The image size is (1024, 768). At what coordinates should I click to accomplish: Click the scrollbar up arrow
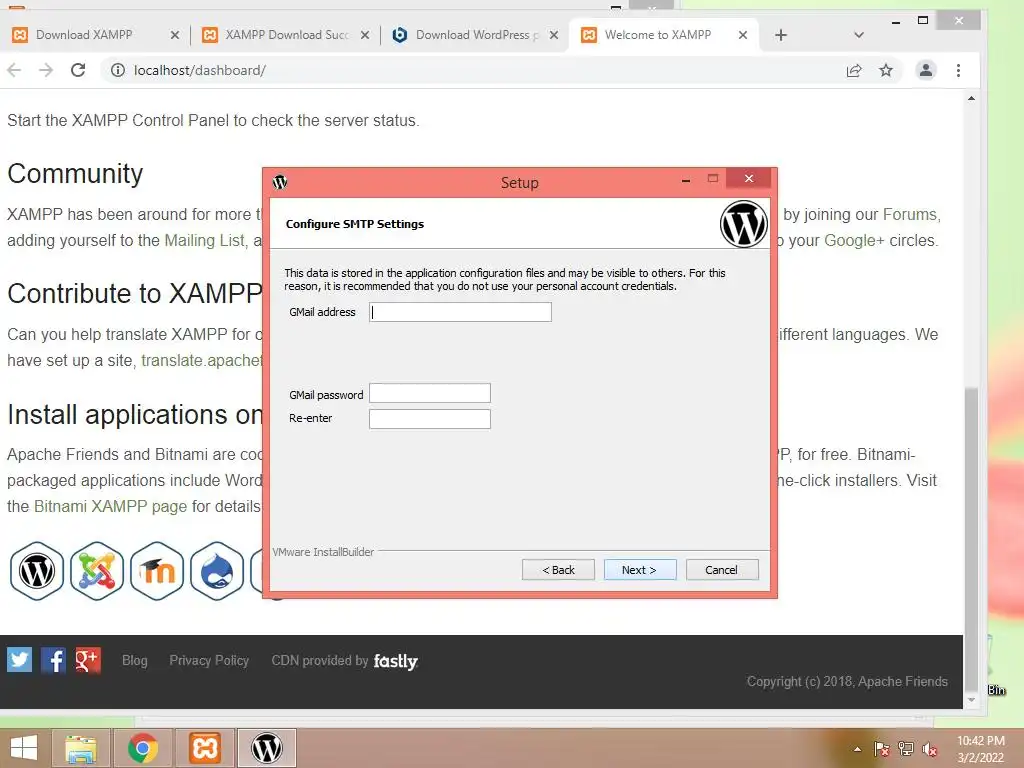click(972, 99)
